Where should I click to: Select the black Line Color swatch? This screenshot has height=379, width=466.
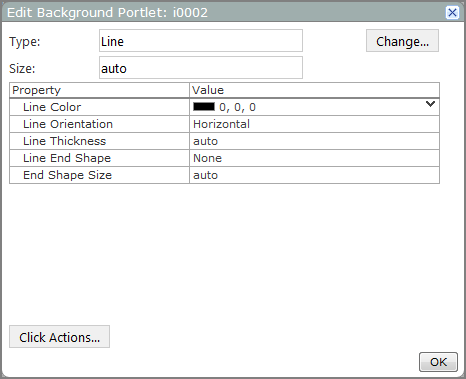pyautogui.click(x=204, y=107)
